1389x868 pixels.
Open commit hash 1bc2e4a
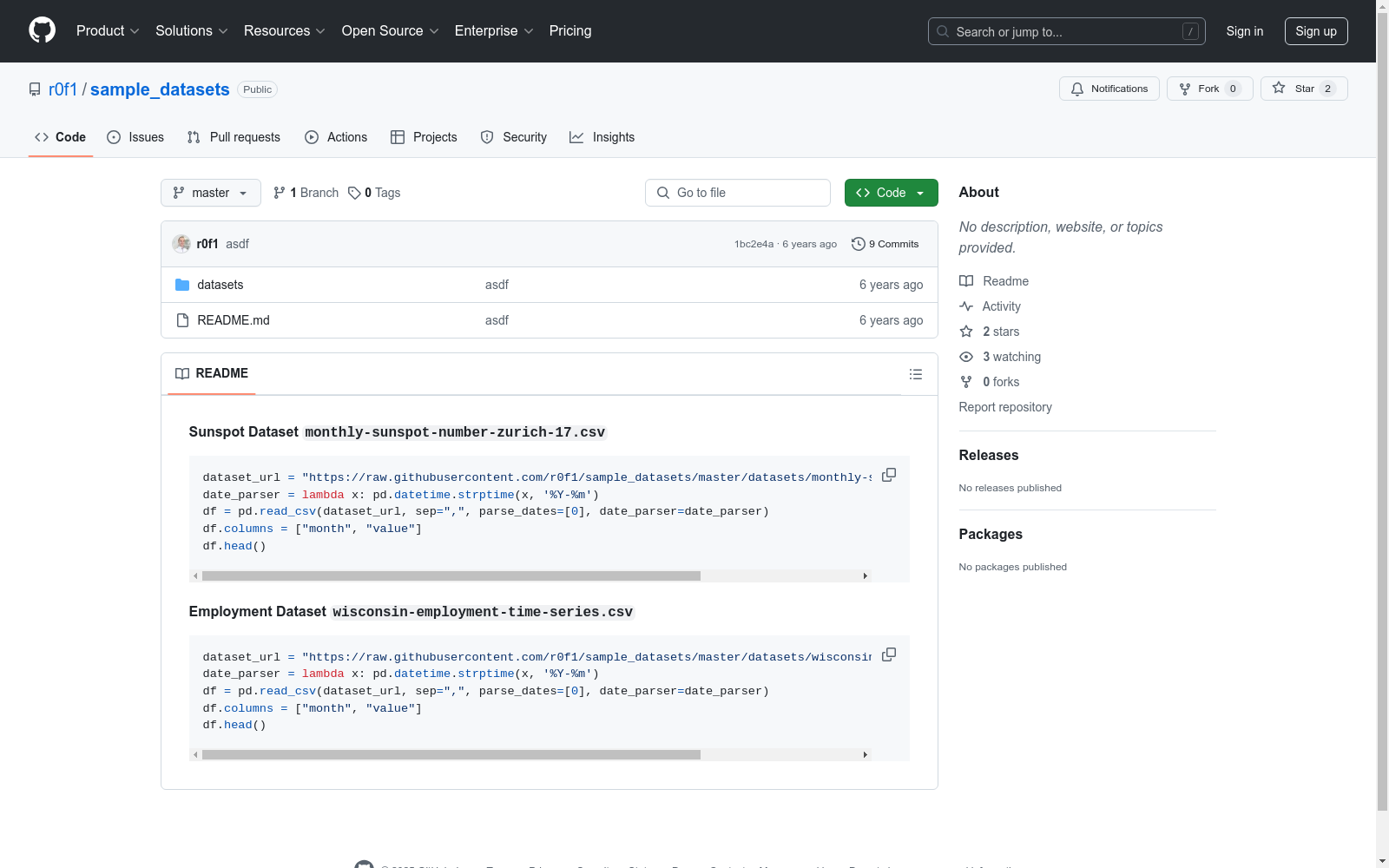[x=754, y=244]
